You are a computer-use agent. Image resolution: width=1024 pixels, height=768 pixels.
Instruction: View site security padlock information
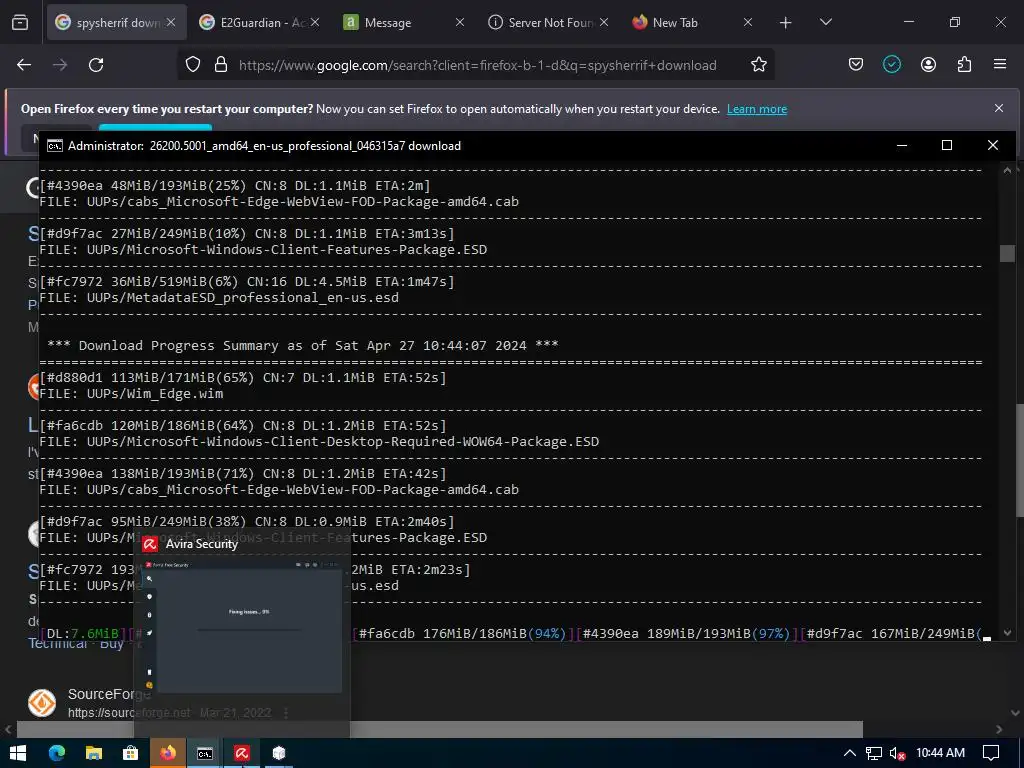221,65
